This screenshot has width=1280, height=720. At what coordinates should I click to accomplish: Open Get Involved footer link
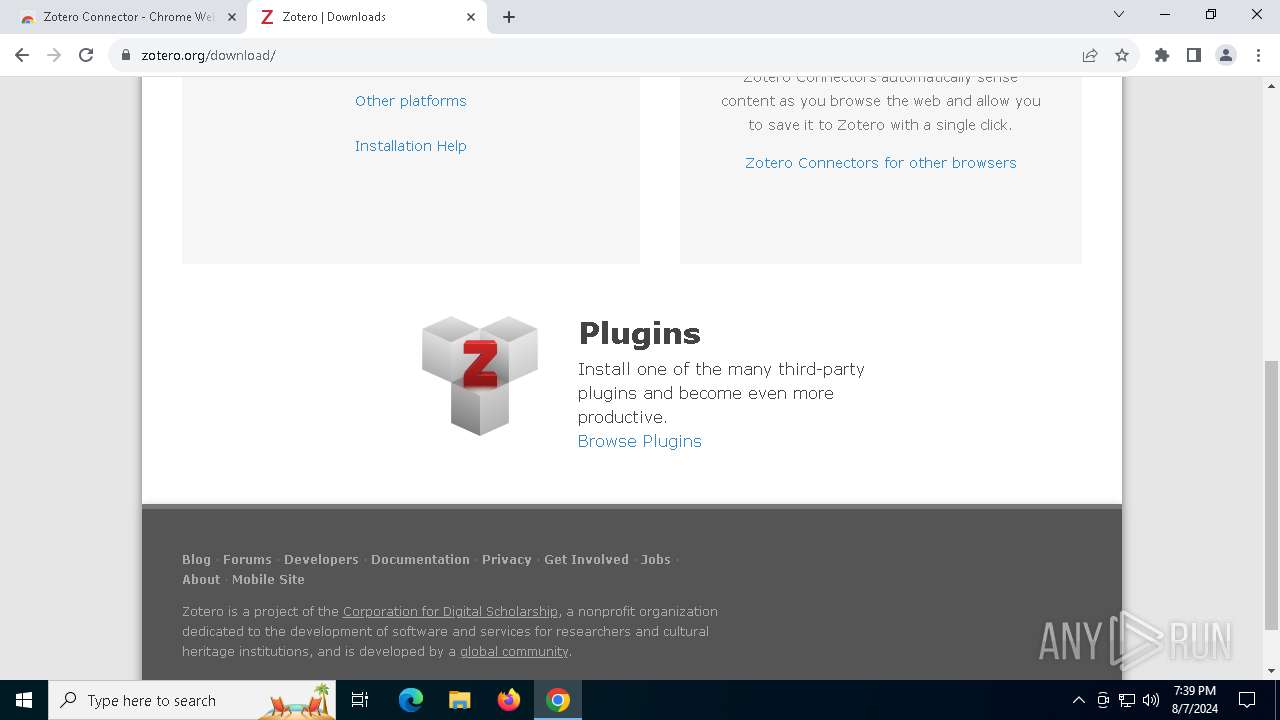point(586,559)
